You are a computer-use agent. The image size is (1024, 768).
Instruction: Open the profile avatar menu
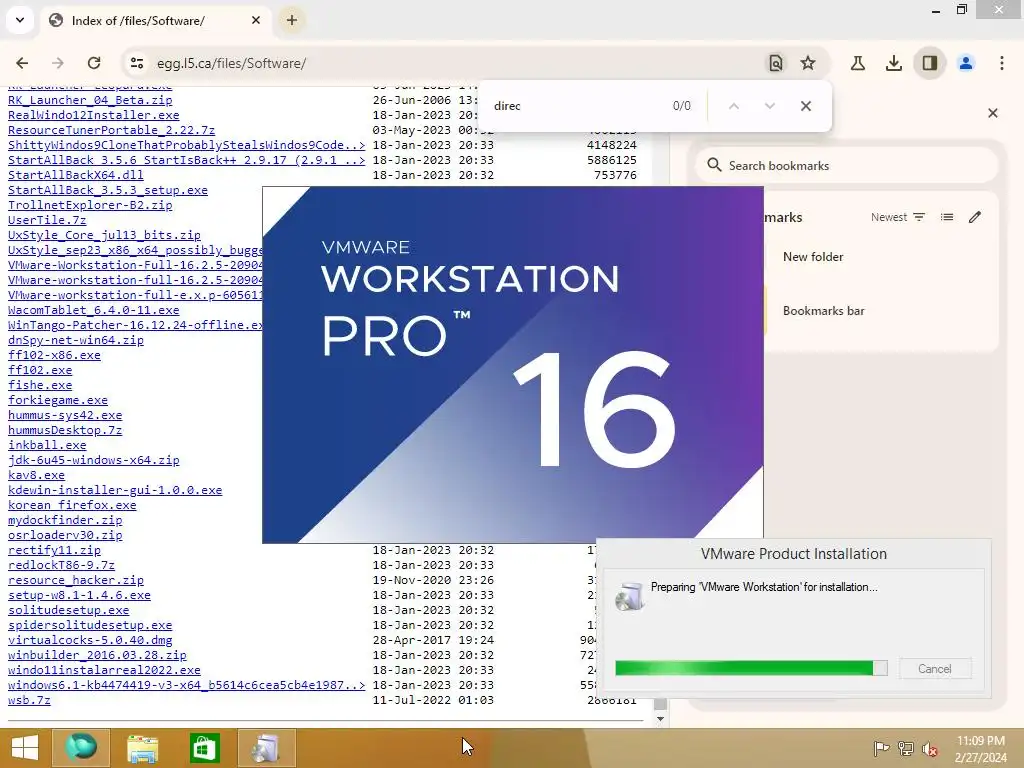(x=966, y=63)
